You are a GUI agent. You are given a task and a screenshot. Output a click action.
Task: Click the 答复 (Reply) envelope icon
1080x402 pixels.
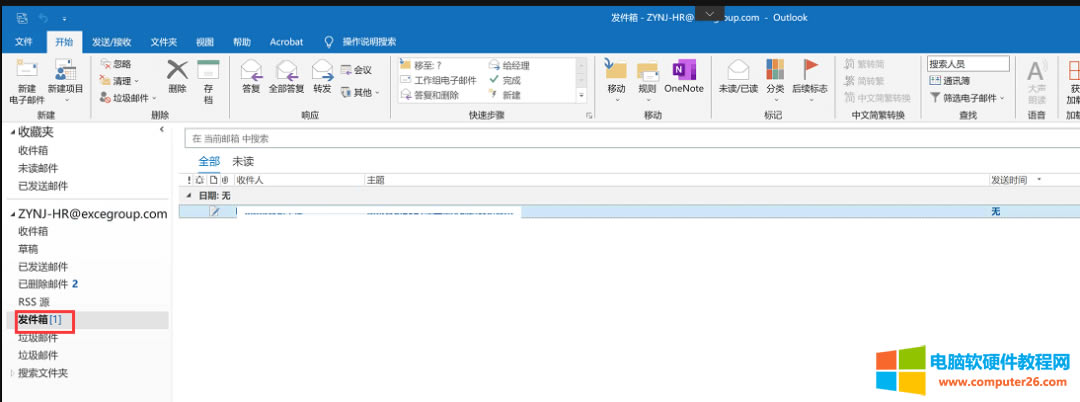click(x=251, y=75)
